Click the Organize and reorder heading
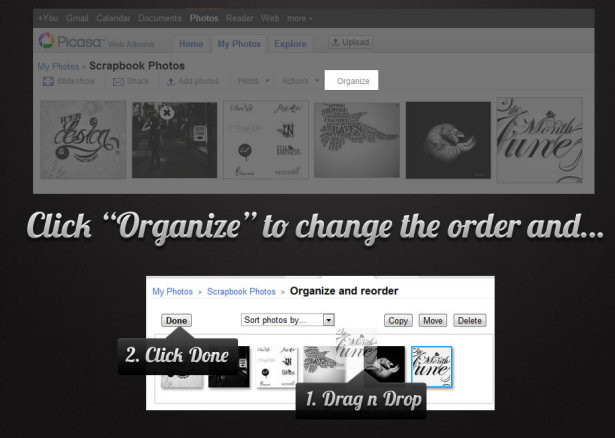This screenshot has height=438, width=615. (344, 291)
